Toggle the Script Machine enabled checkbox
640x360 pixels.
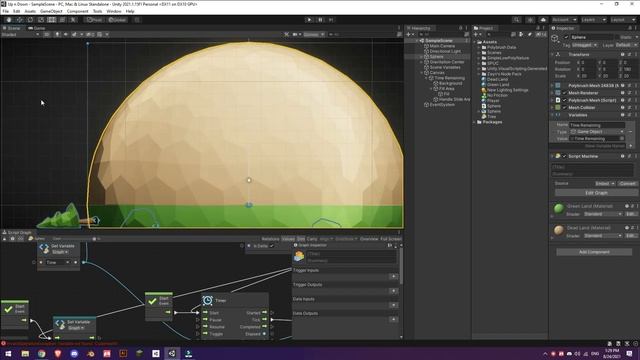[x=564, y=156]
